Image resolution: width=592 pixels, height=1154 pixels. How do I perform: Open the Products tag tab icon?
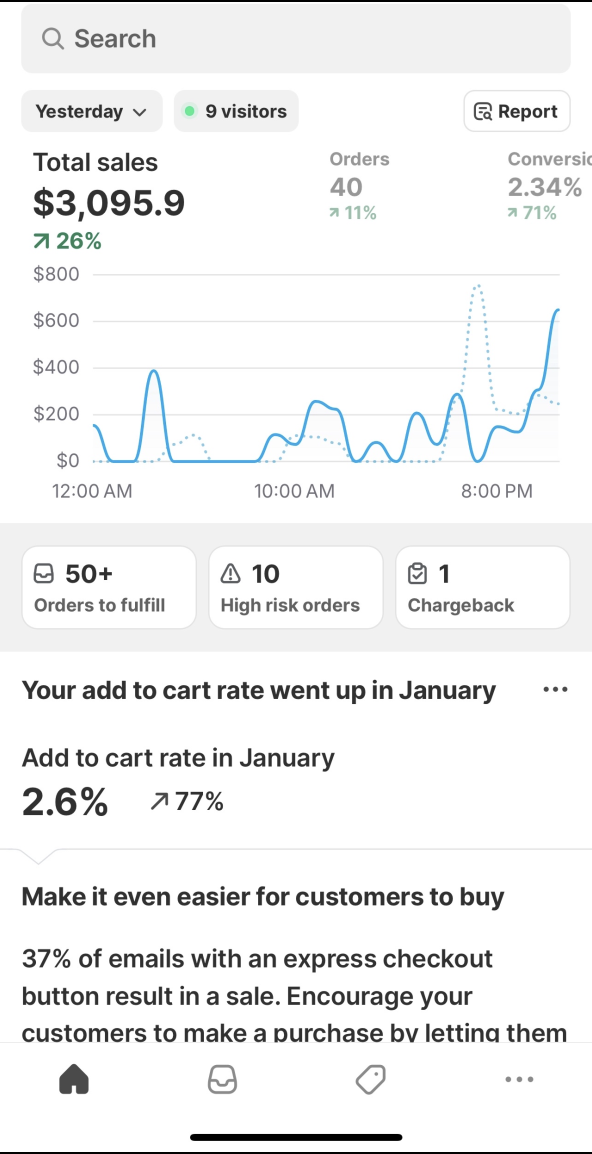(x=370, y=1080)
